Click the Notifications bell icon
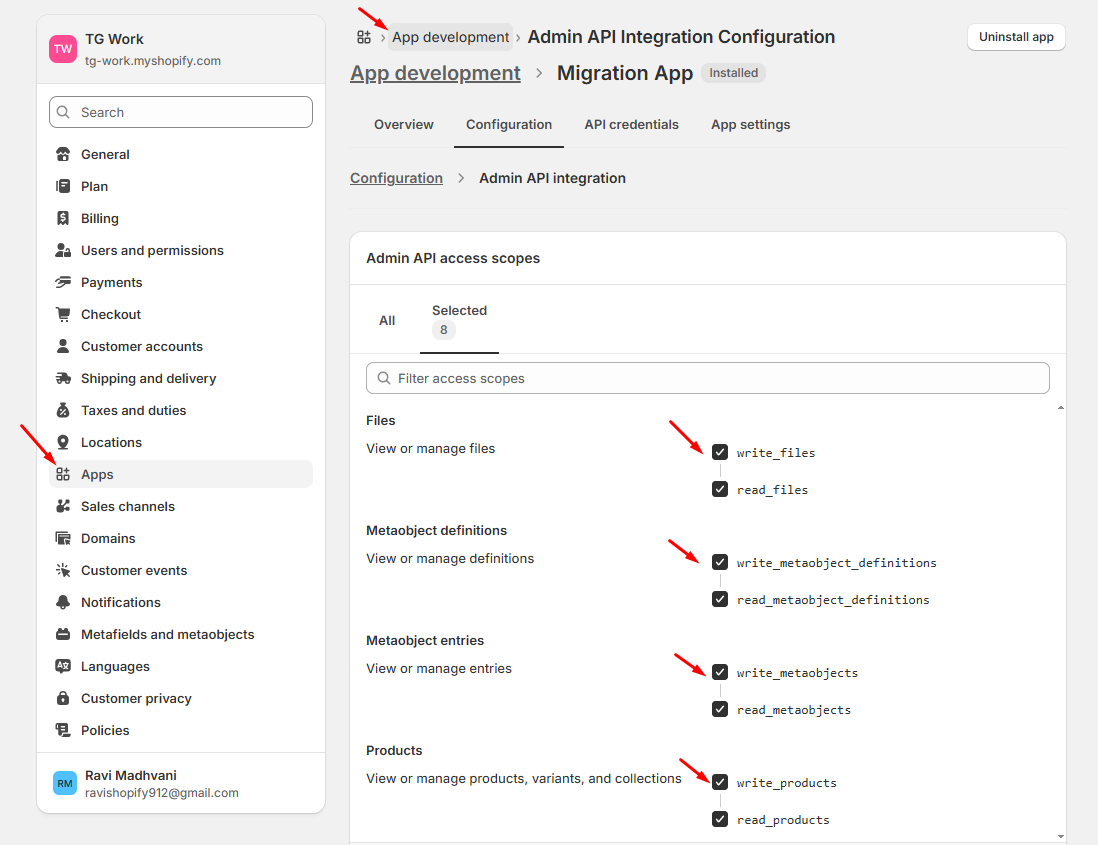The image size is (1098, 845). 63,602
